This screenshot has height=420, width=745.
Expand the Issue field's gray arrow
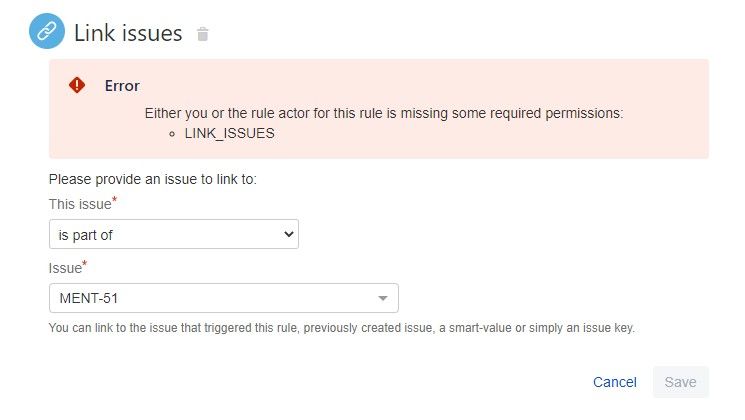[x=383, y=298]
